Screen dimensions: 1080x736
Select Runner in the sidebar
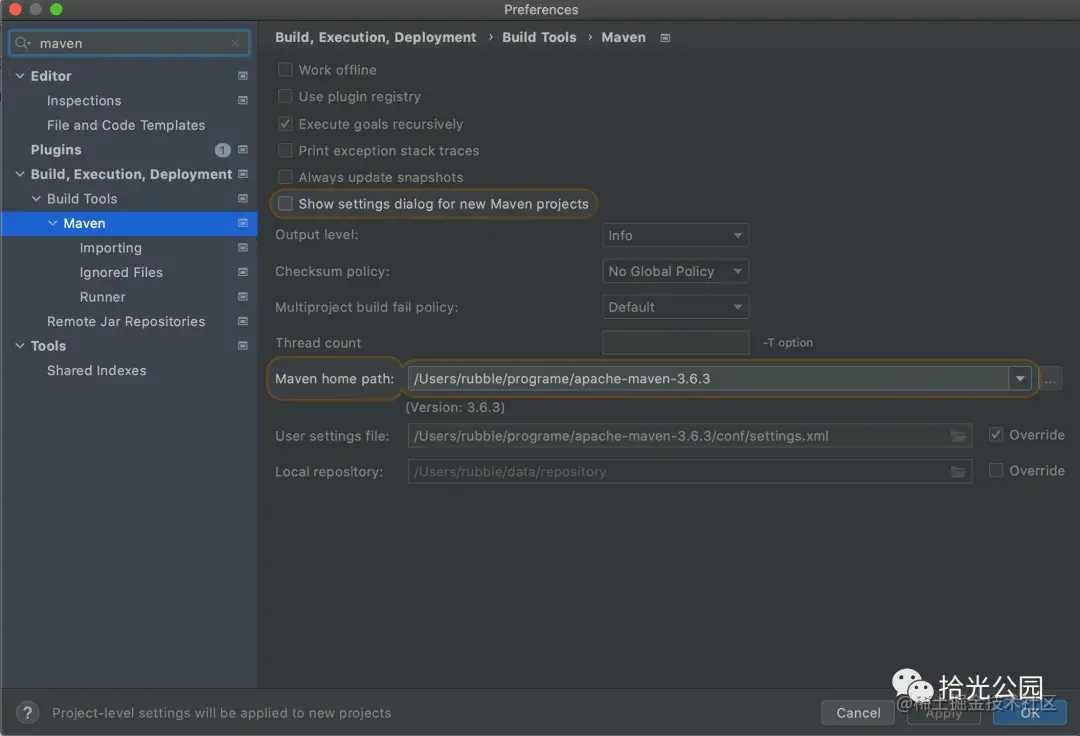[102, 296]
